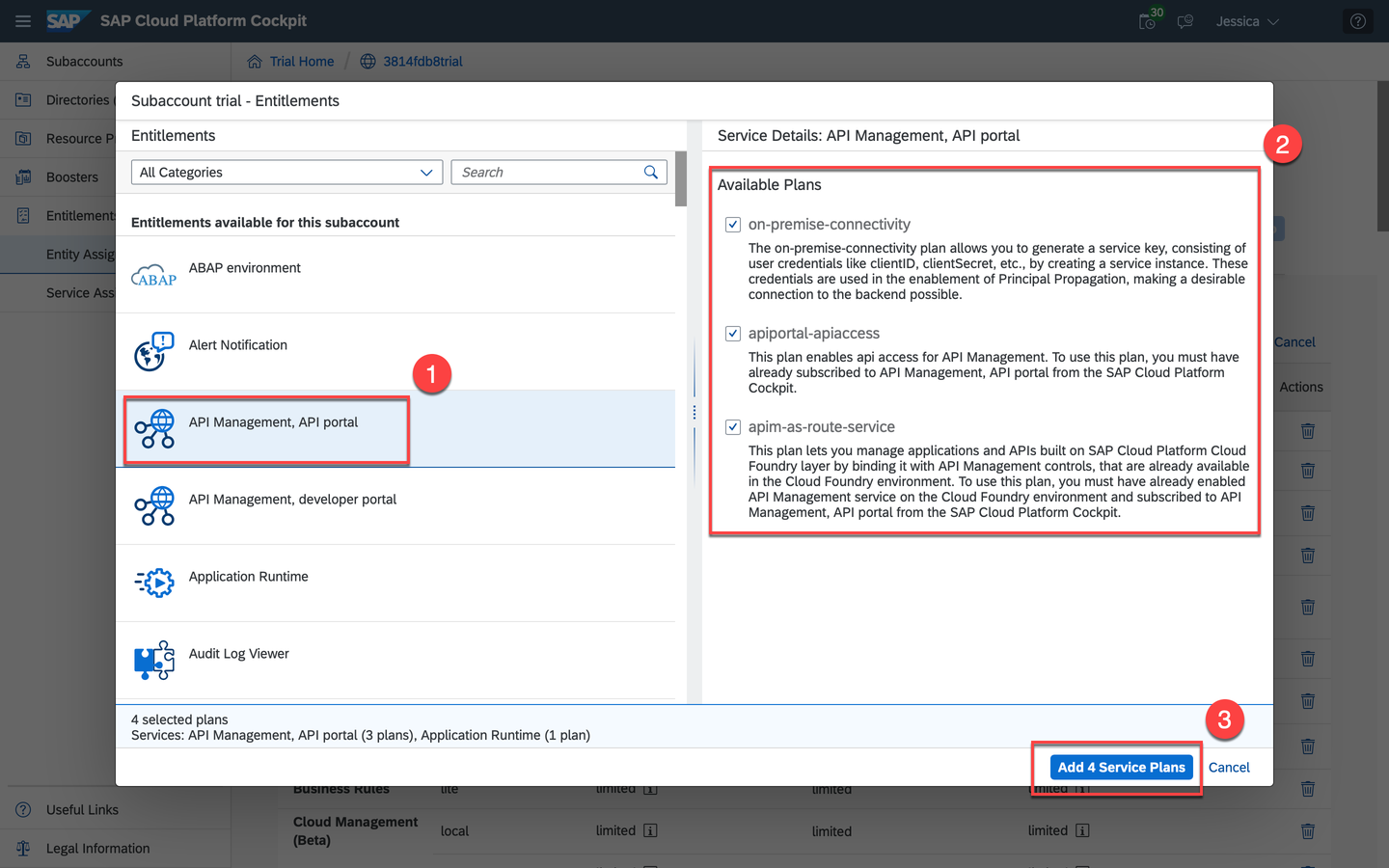Click the SAP logo
The height and width of the screenshot is (868, 1389).
coord(67,20)
